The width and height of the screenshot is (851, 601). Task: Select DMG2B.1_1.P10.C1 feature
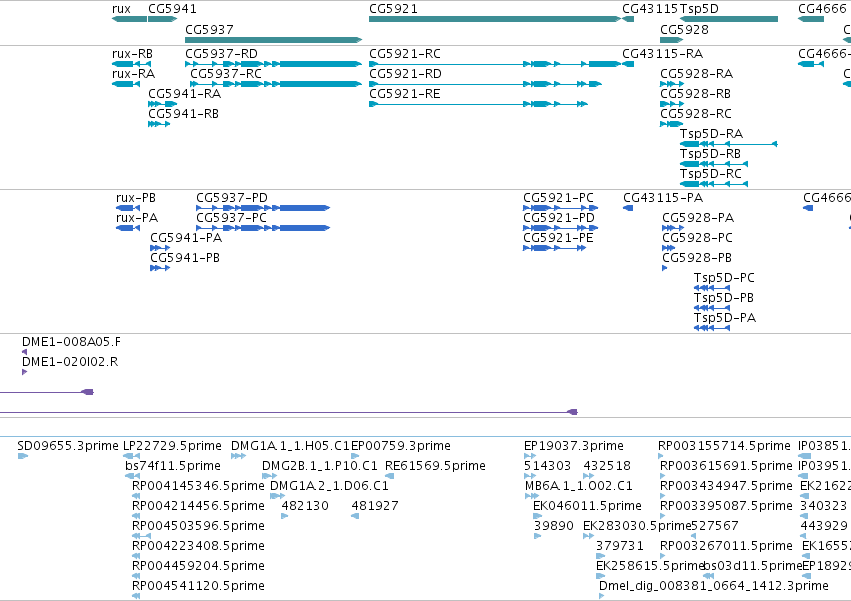pyautogui.click(x=270, y=476)
